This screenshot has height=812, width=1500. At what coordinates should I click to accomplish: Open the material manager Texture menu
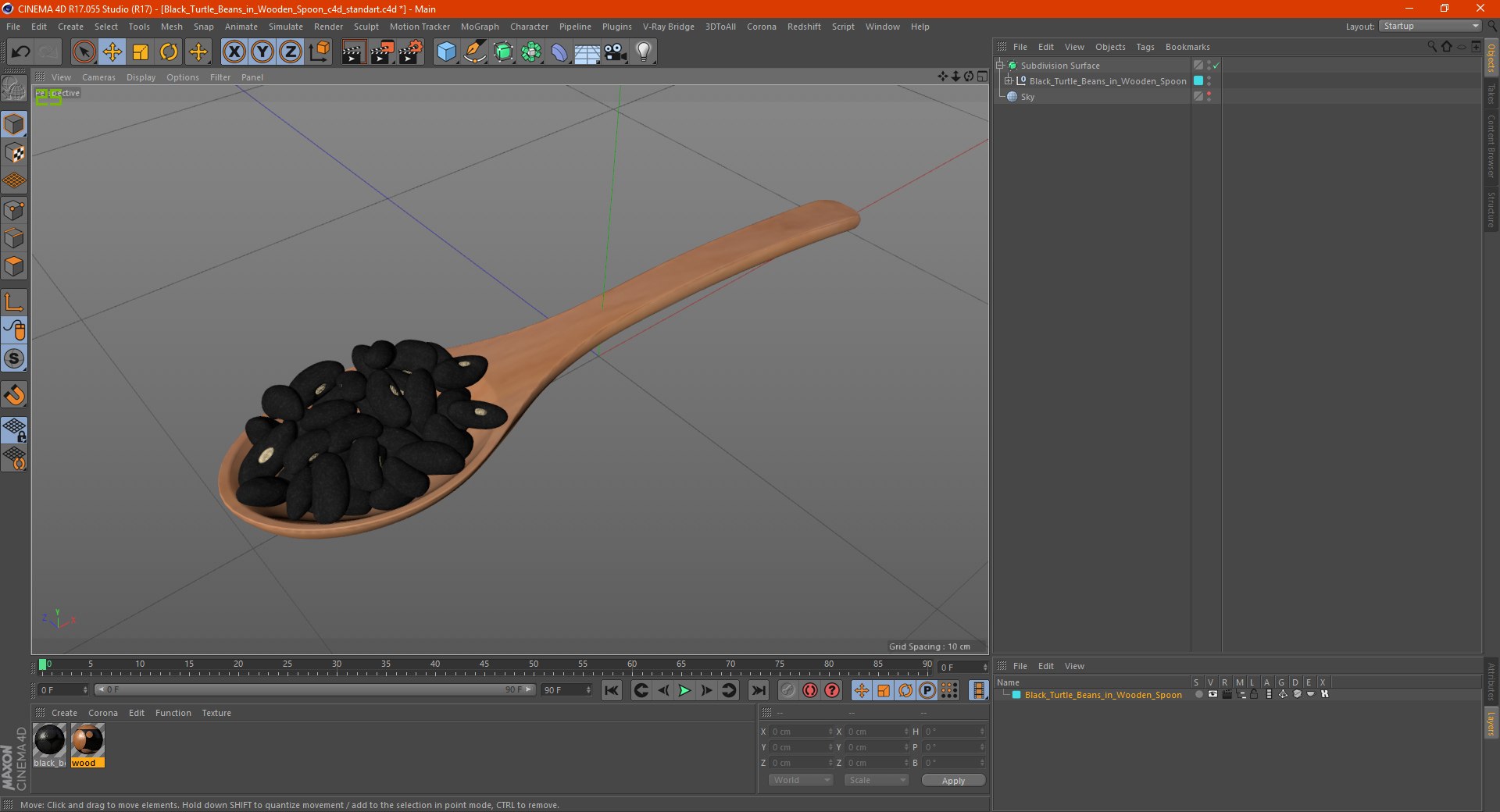(216, 713)
